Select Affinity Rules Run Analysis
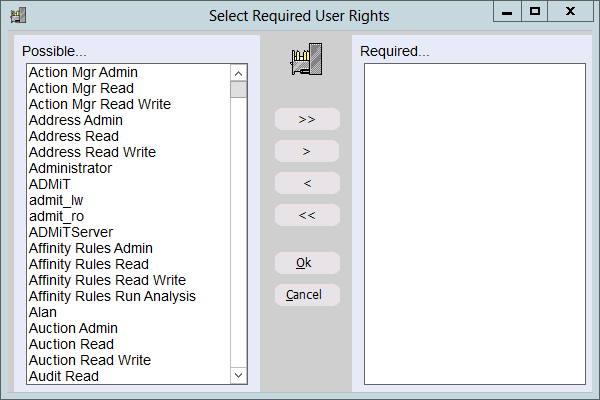The image size is (600, 400). (112, 296)
